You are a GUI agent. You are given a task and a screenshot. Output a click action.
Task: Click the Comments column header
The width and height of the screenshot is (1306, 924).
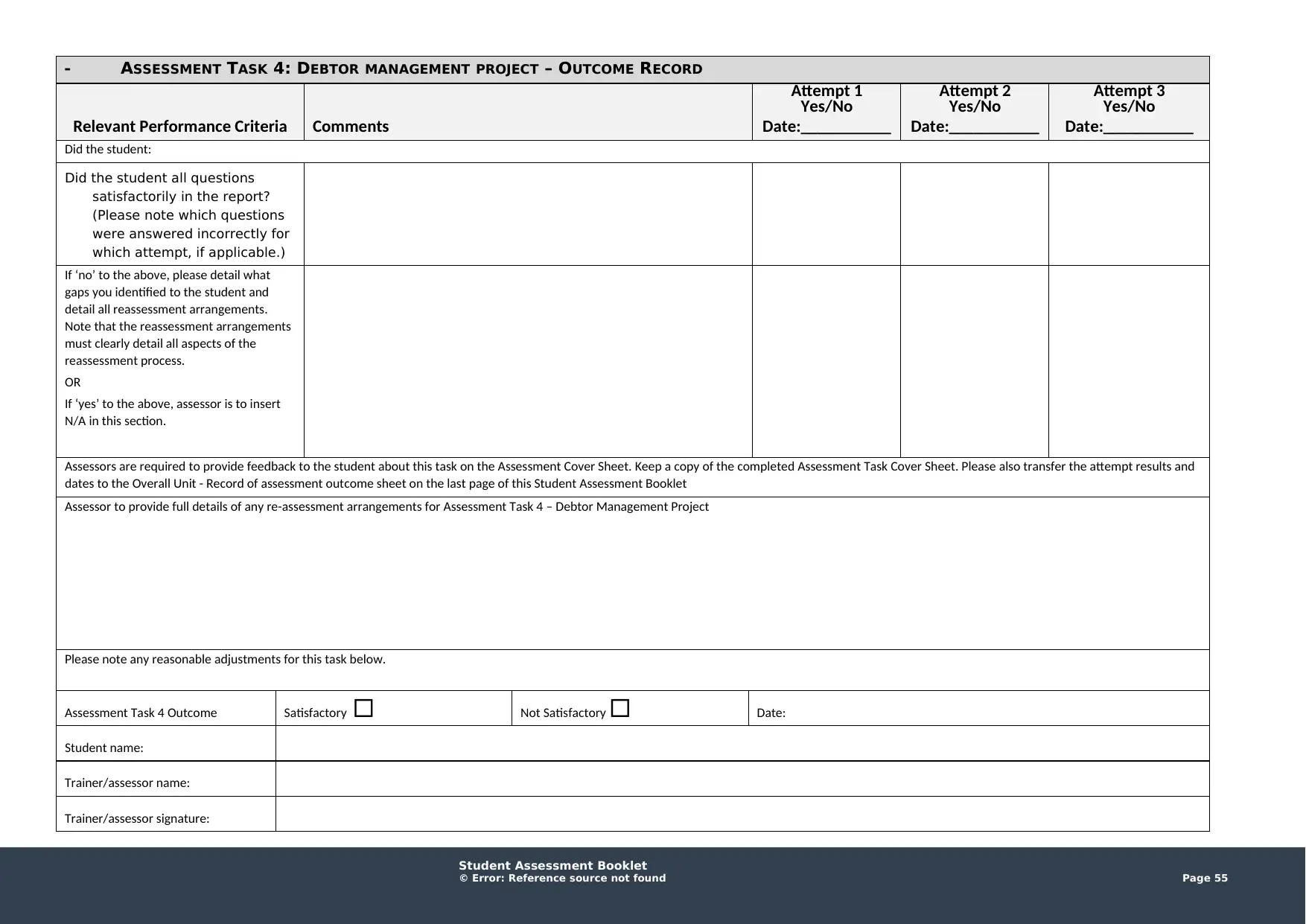pos(351,127)
